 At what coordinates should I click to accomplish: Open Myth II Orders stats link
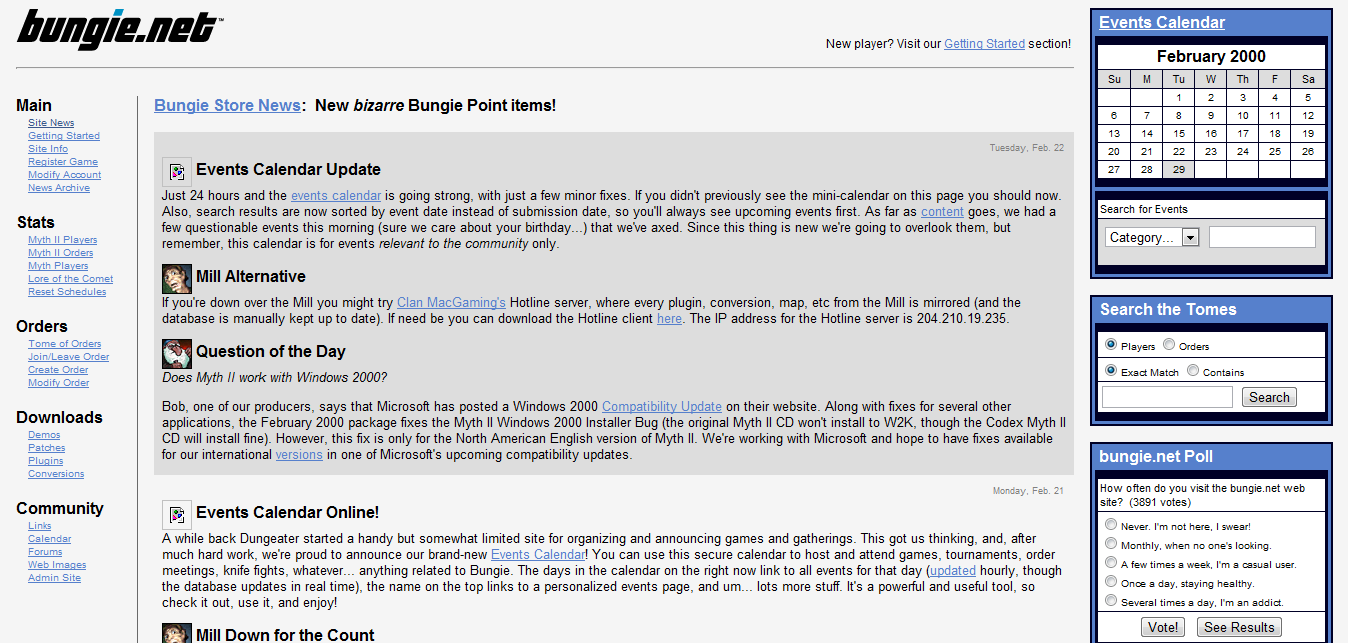pyautogui.click(x=61, y=253)
